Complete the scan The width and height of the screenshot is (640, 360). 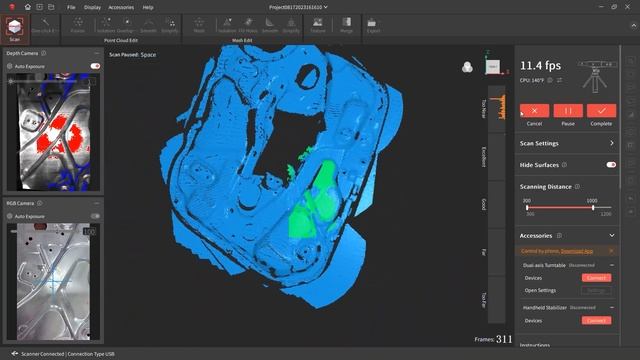pos(601,111)
